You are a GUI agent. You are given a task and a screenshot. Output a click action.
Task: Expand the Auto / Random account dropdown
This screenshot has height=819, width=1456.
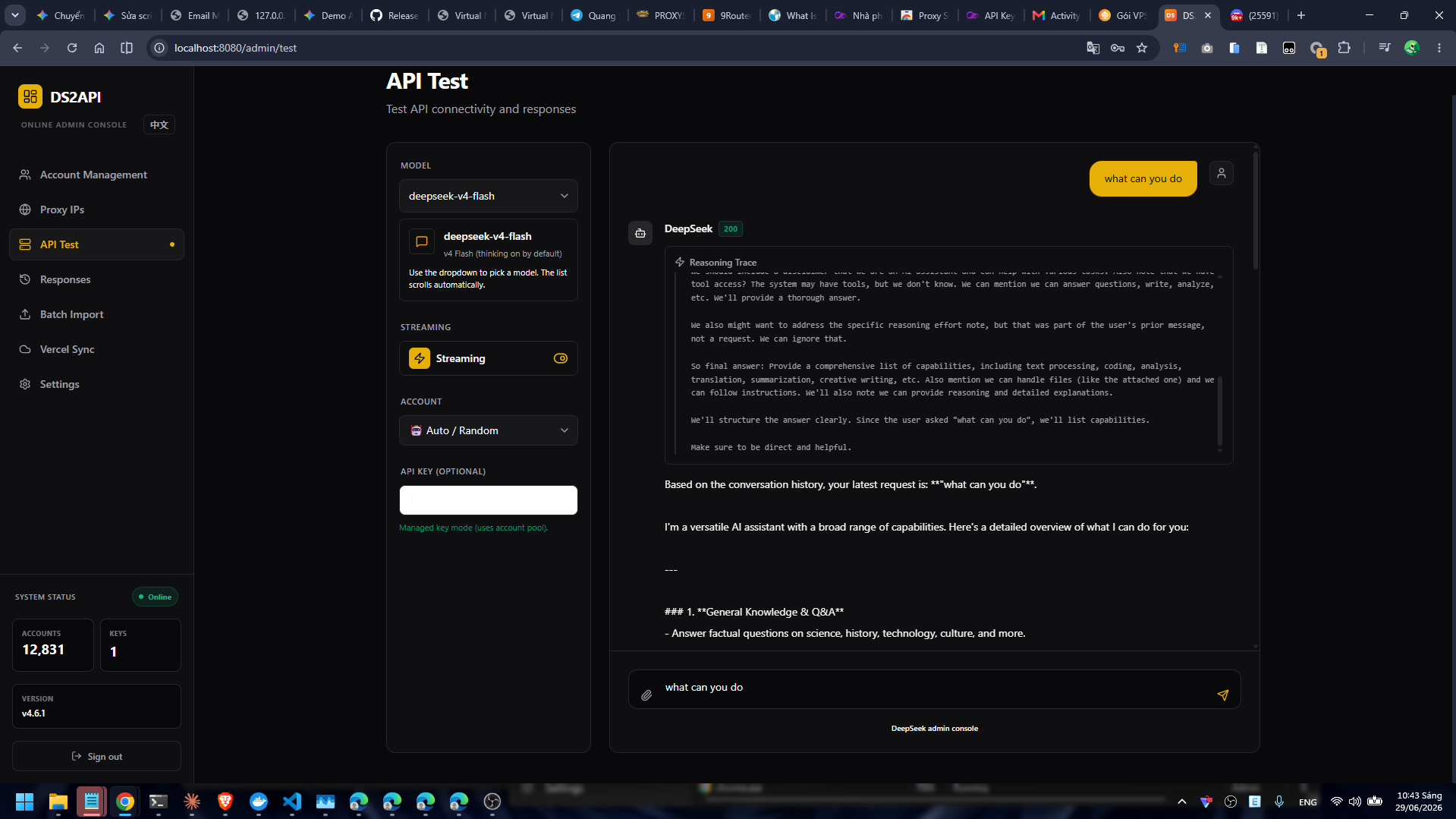(489, 430)
